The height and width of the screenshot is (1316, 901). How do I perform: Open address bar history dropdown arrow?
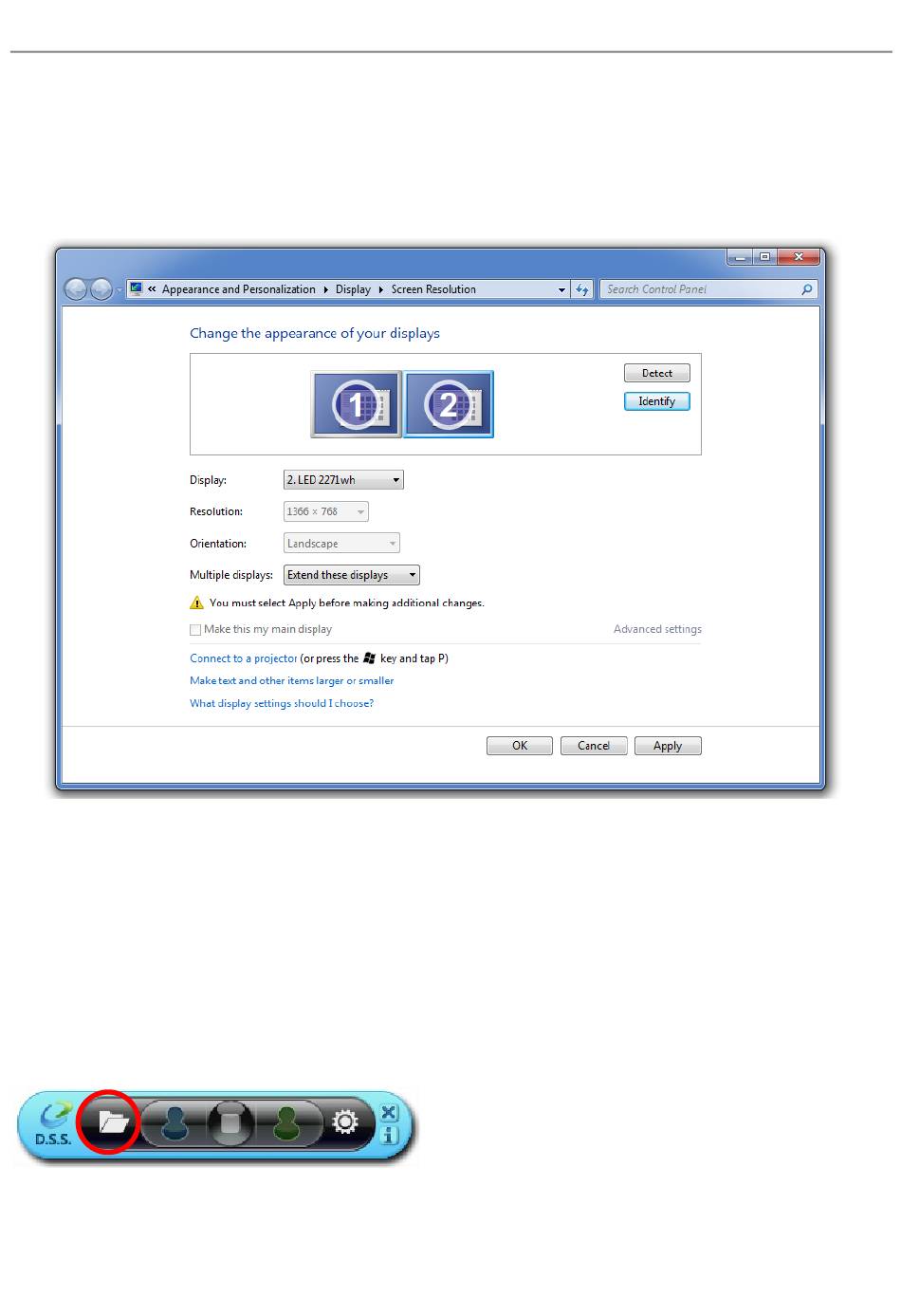click(x=561, y=289)
